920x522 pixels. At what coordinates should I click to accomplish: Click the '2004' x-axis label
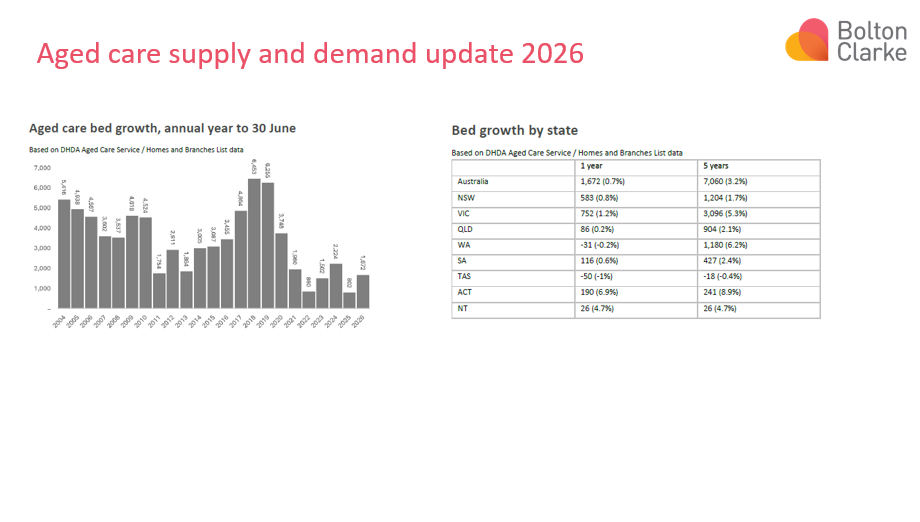pos(59,321)
